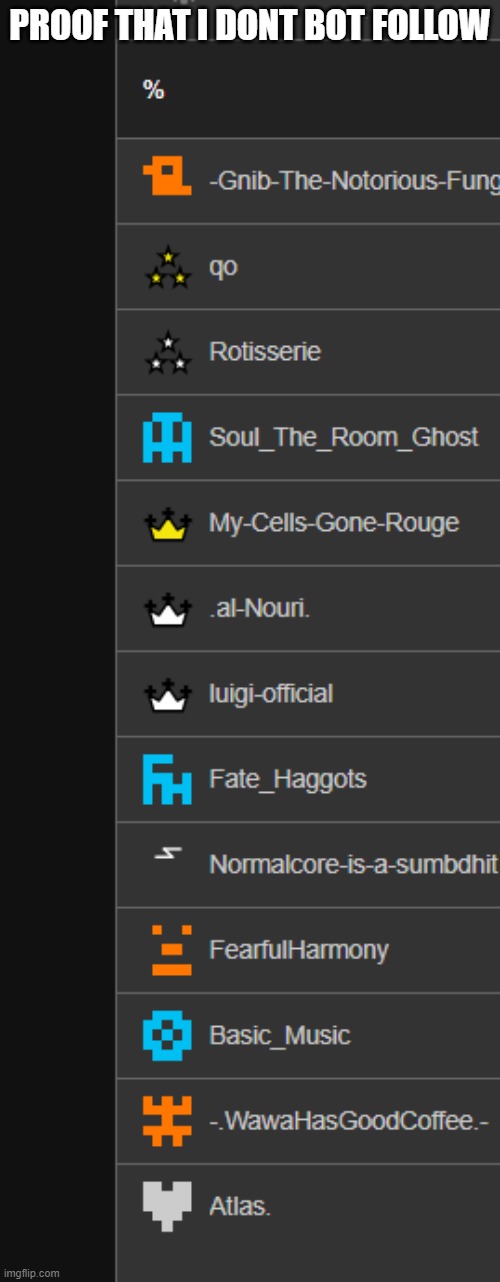The height and width of the screenshot is (1282, 500).
Task: Click the imgflip.com watermark
Action: [x=32, y=1273]
